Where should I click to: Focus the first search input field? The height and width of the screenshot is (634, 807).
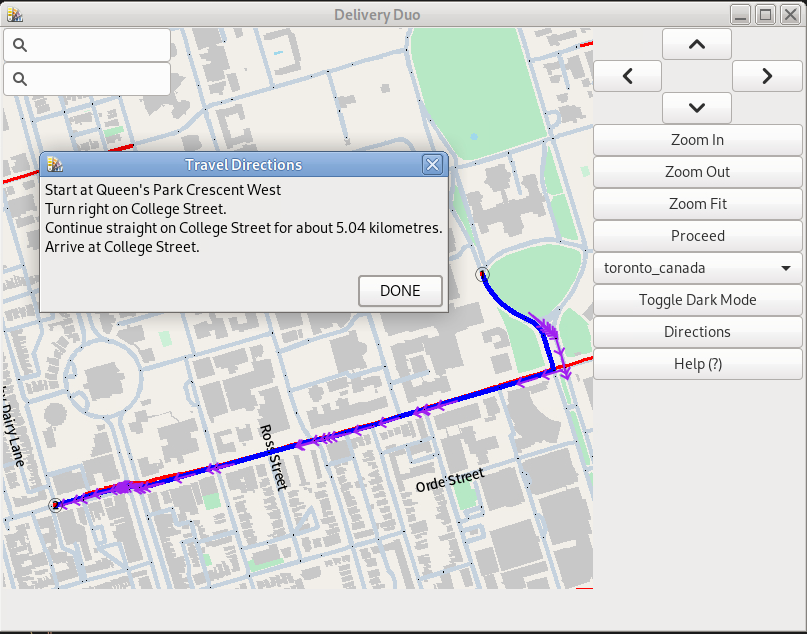97,45
